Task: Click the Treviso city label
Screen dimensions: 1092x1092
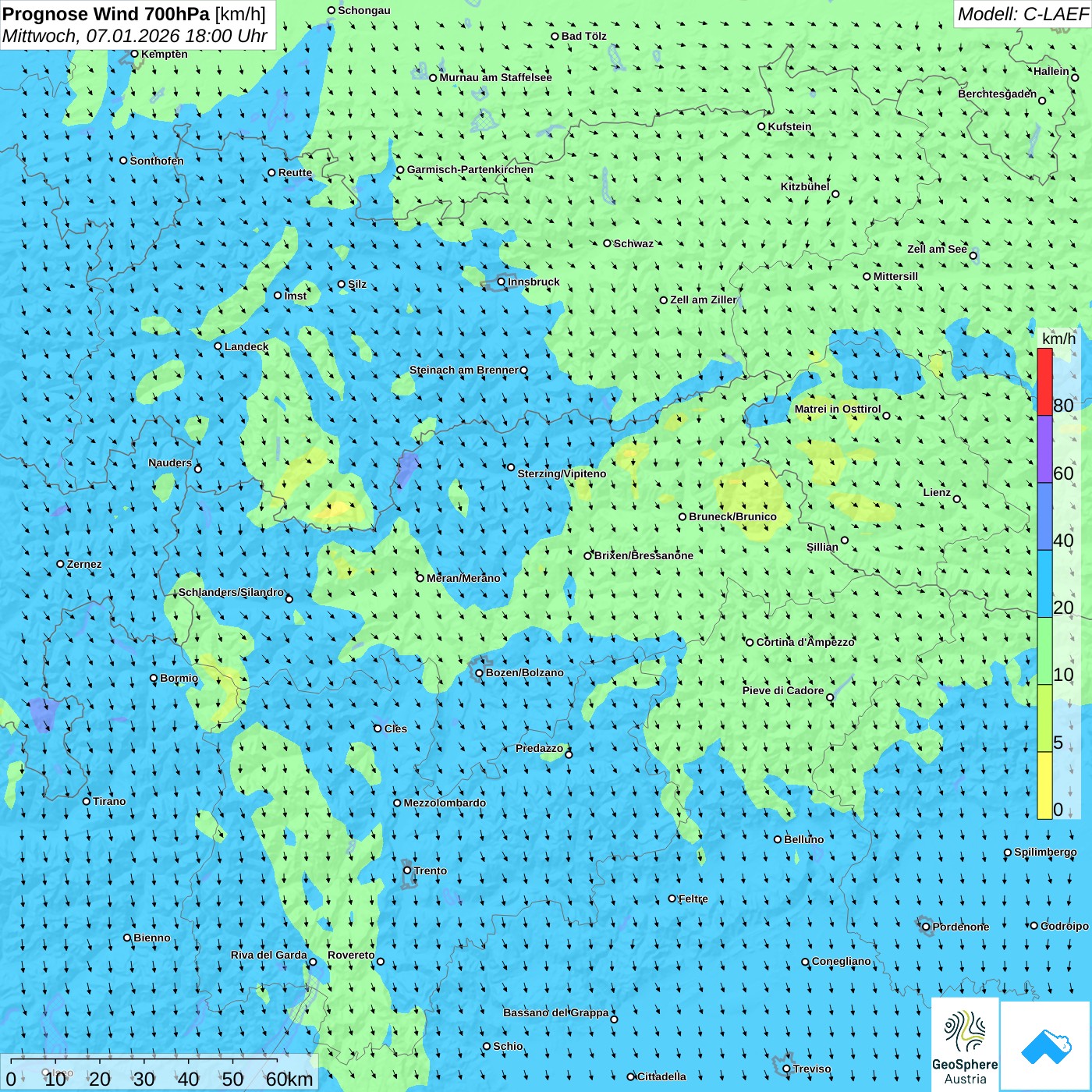Action: tap(812, 1069)
